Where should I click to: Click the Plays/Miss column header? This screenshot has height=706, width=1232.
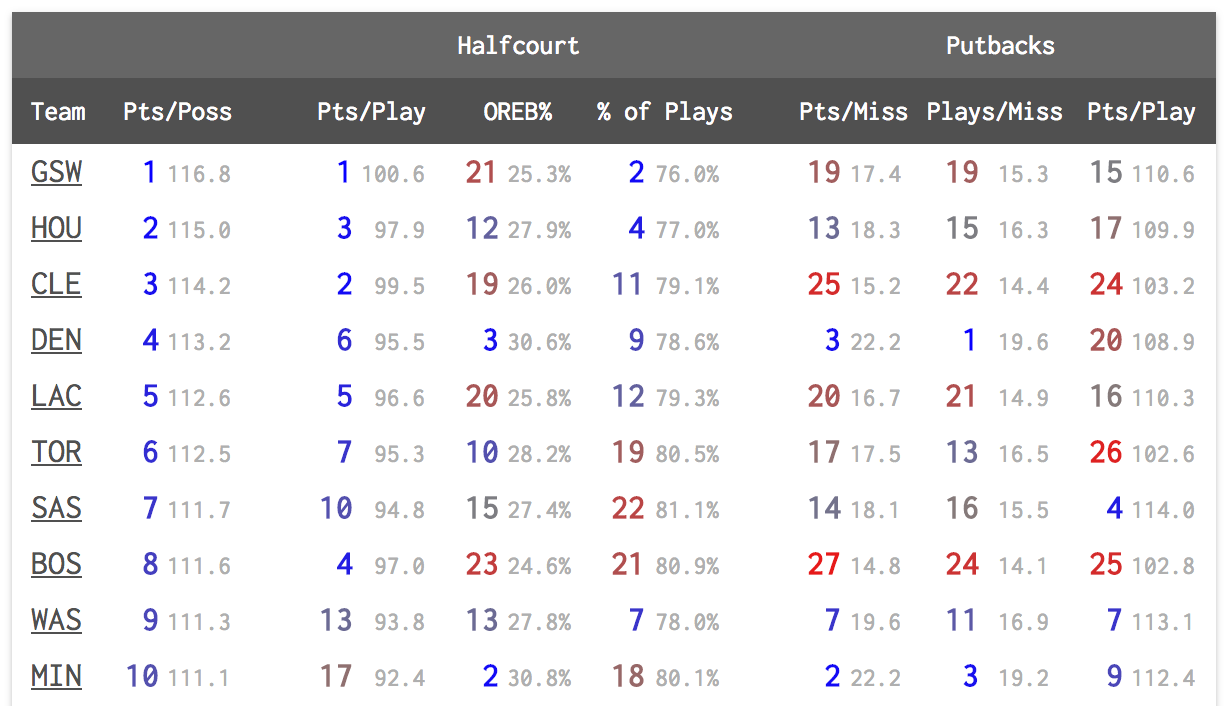point(994,111)
